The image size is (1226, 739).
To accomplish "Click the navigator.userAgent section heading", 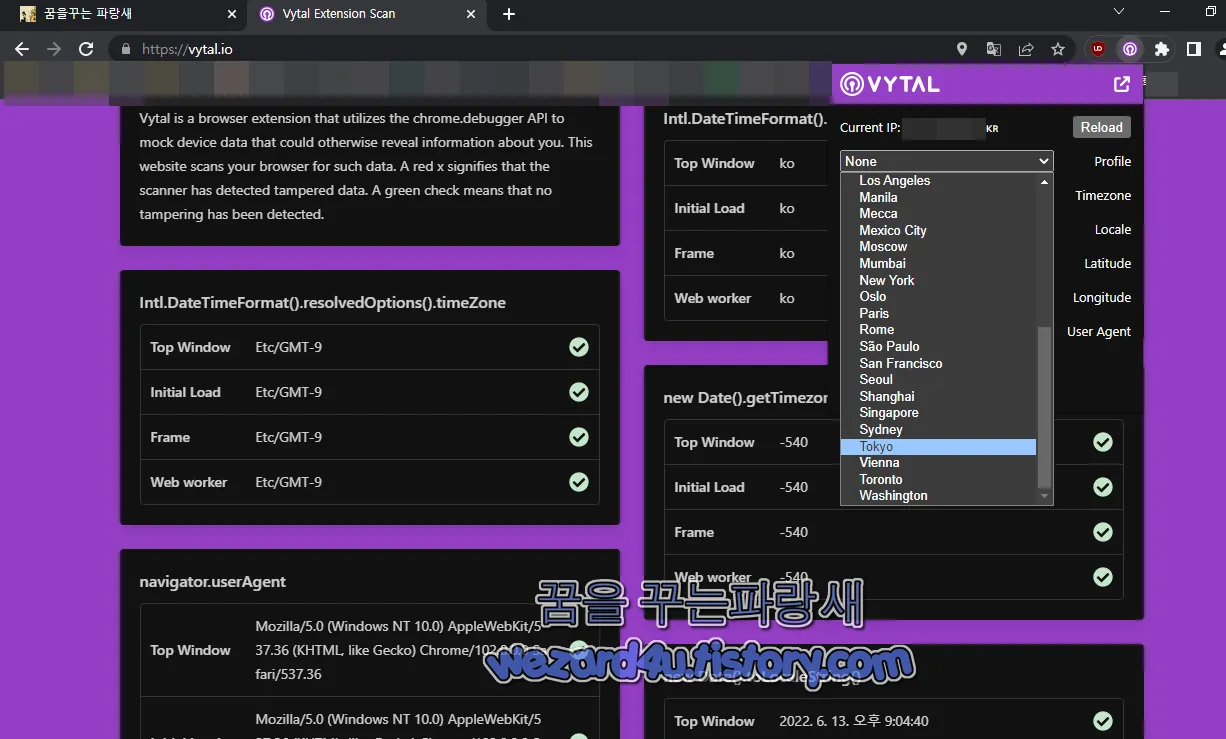I will click(212, 581).
